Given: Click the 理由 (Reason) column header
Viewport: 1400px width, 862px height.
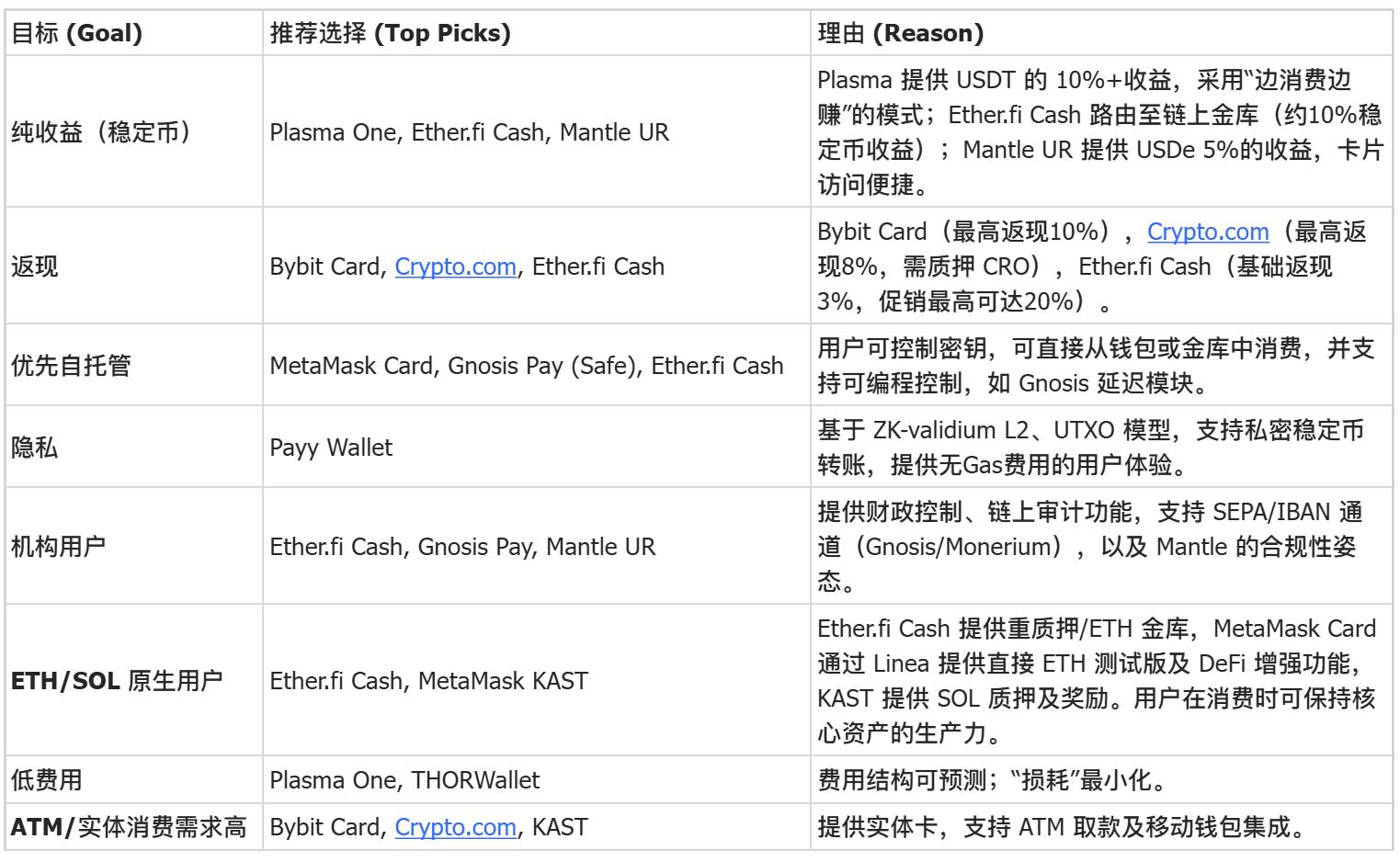Looking at the screenshot, I should click(900, 34).
